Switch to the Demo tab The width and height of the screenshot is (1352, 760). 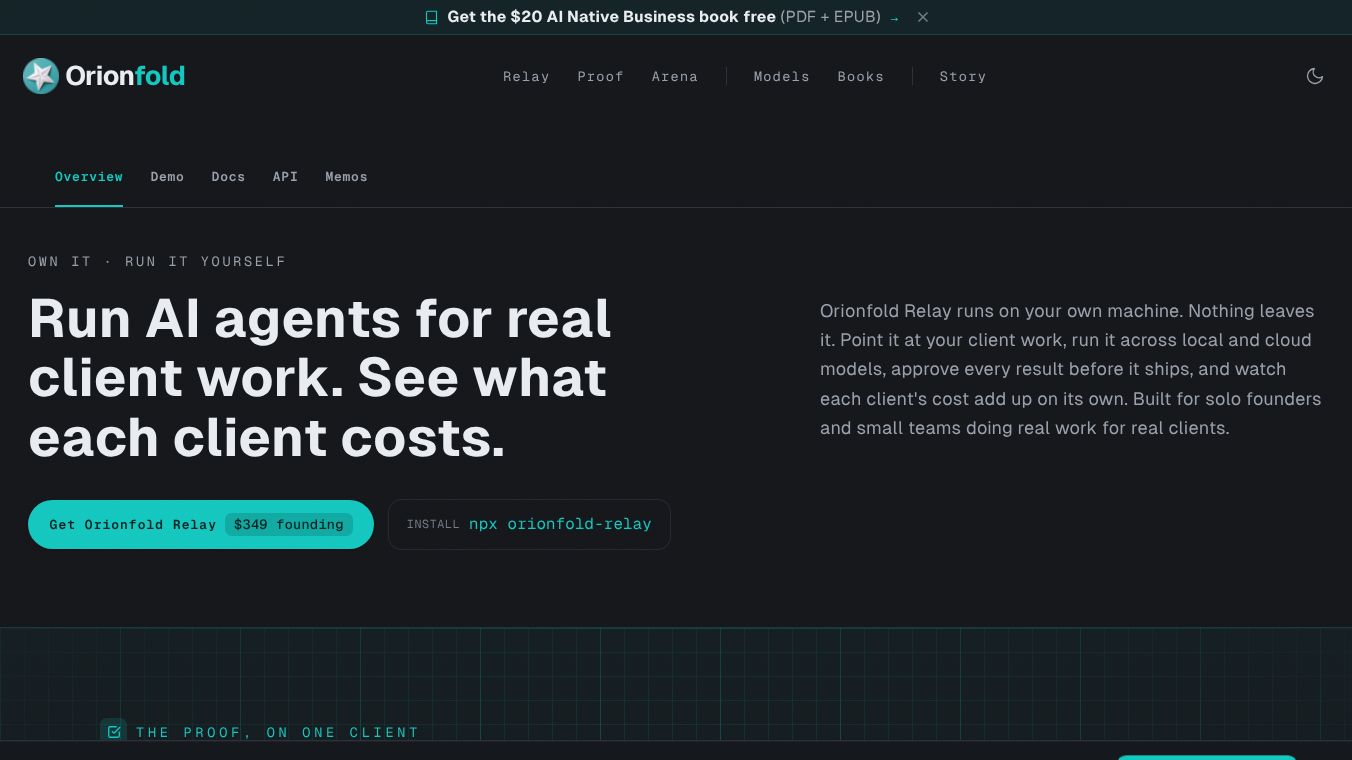(167, 177)
